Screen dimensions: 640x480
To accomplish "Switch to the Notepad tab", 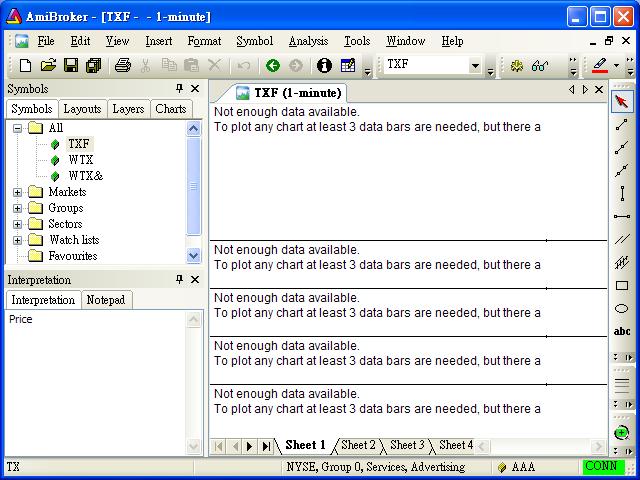I will click(x=106, y=300).
